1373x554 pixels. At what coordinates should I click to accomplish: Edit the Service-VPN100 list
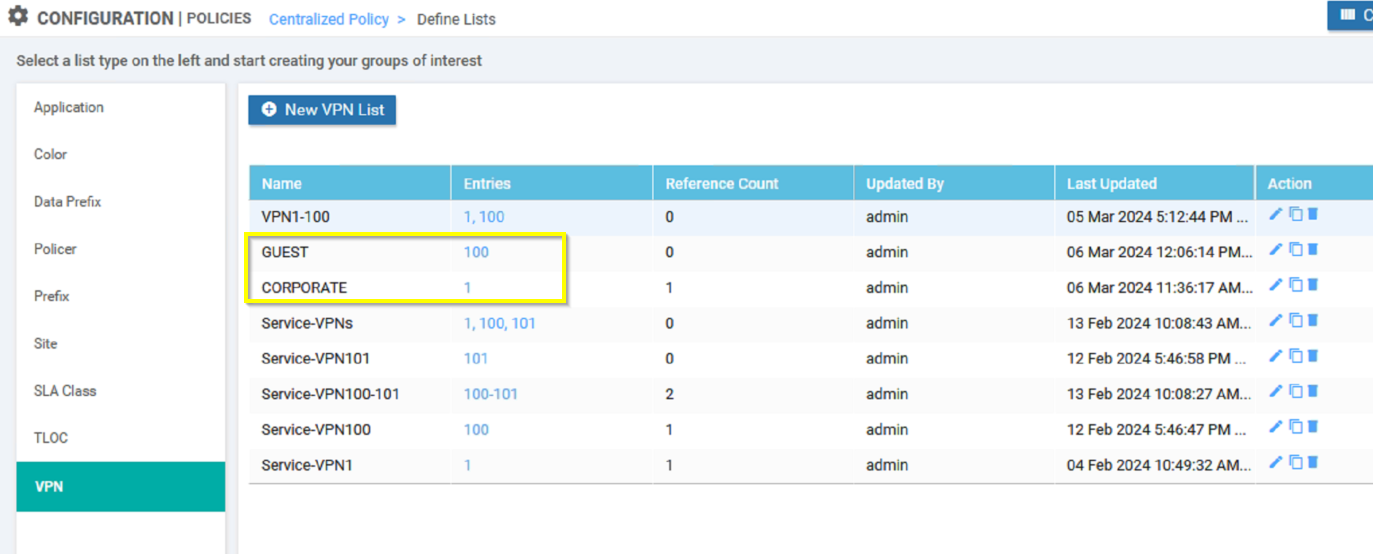coord(1275,427)
